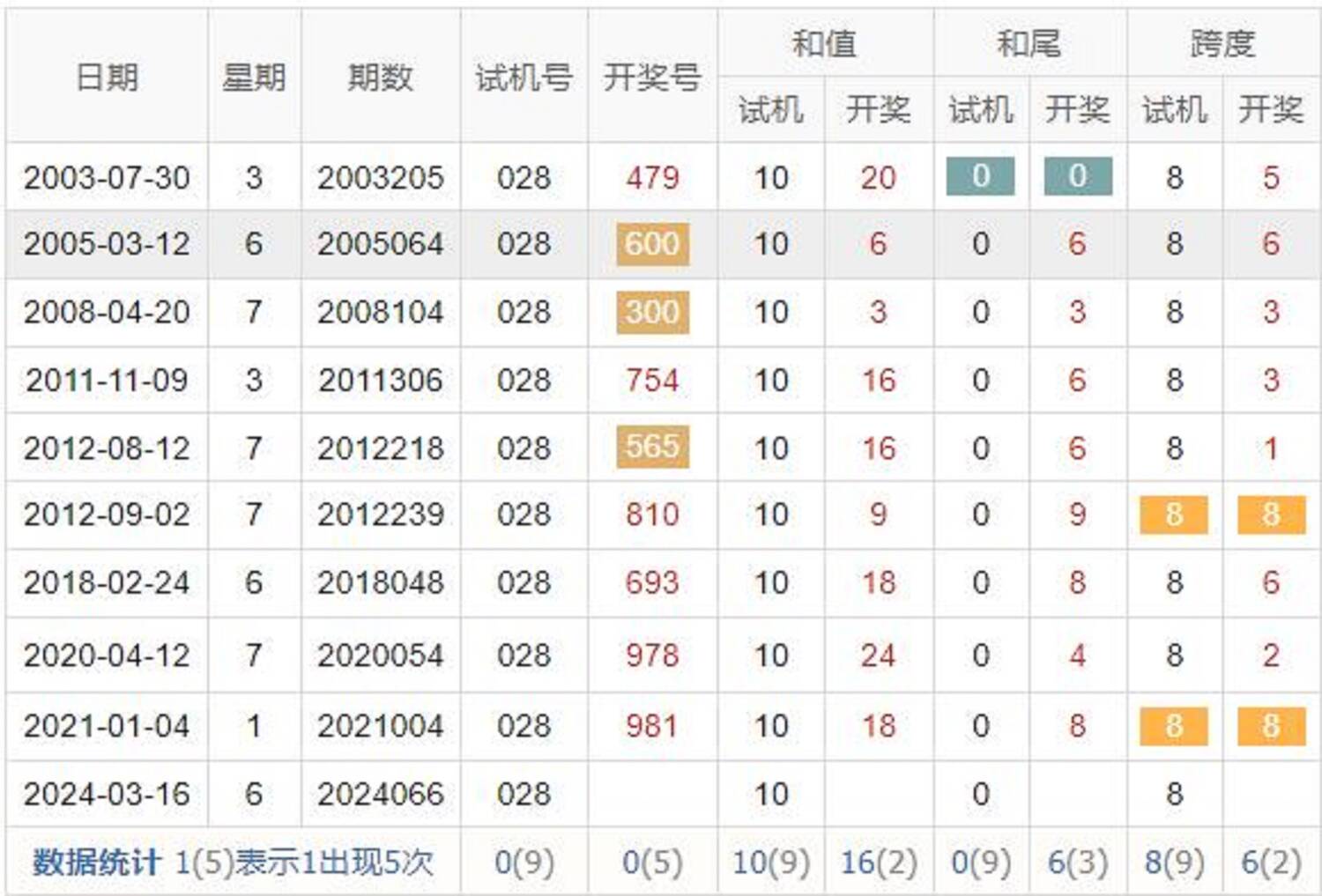The height and width of the screenshot is (896, 1322).
Task: Click the 6(3) statistic in footer
Action: tap(1077, 863)
